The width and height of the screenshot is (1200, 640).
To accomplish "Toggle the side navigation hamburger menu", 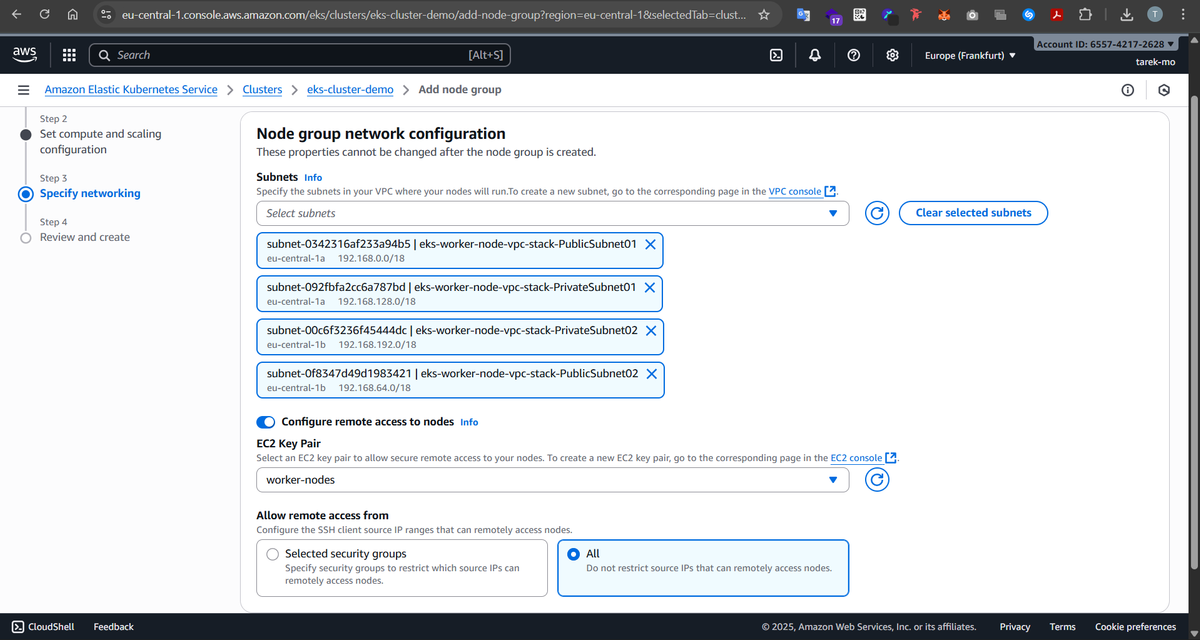I will (22, 90).
